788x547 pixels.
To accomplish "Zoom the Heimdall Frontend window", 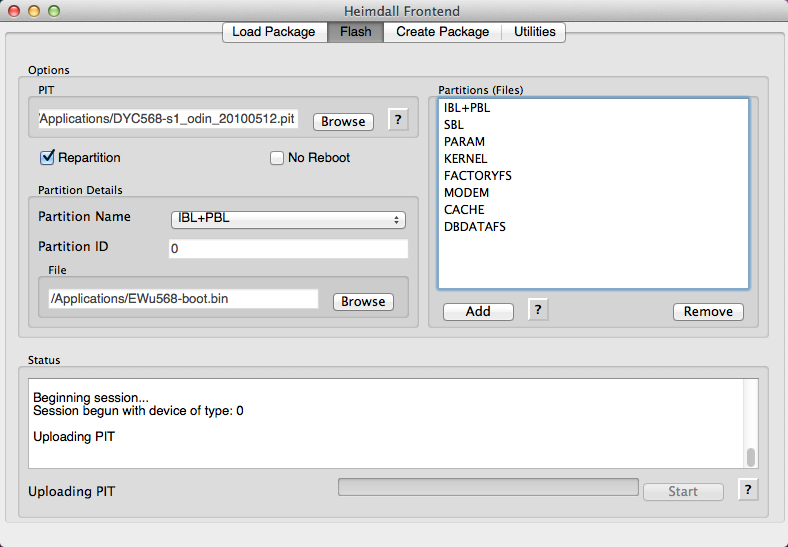I will [54, 11].
